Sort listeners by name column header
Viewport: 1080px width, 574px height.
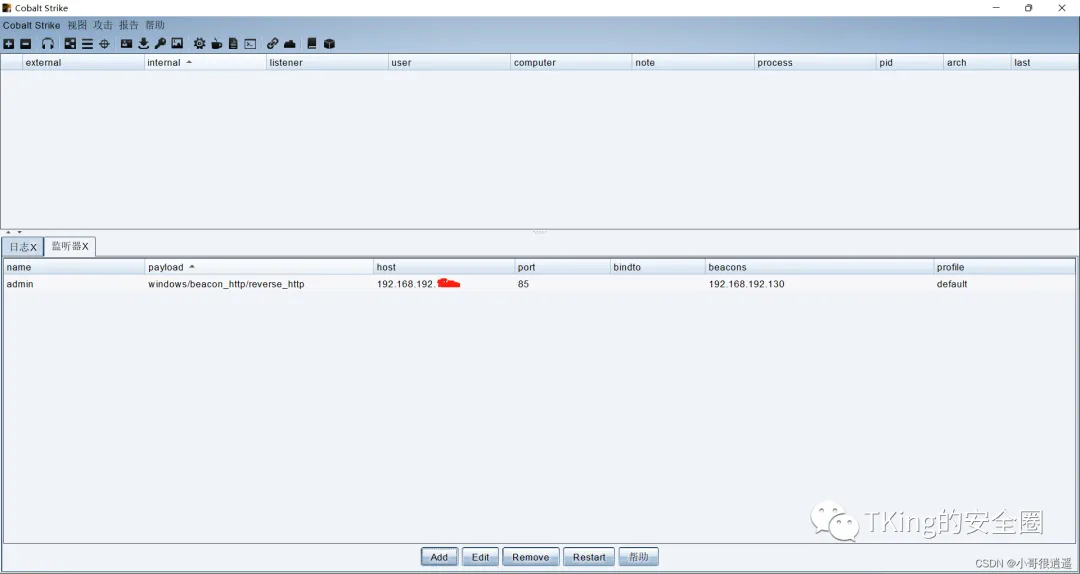tap(74, 267)
